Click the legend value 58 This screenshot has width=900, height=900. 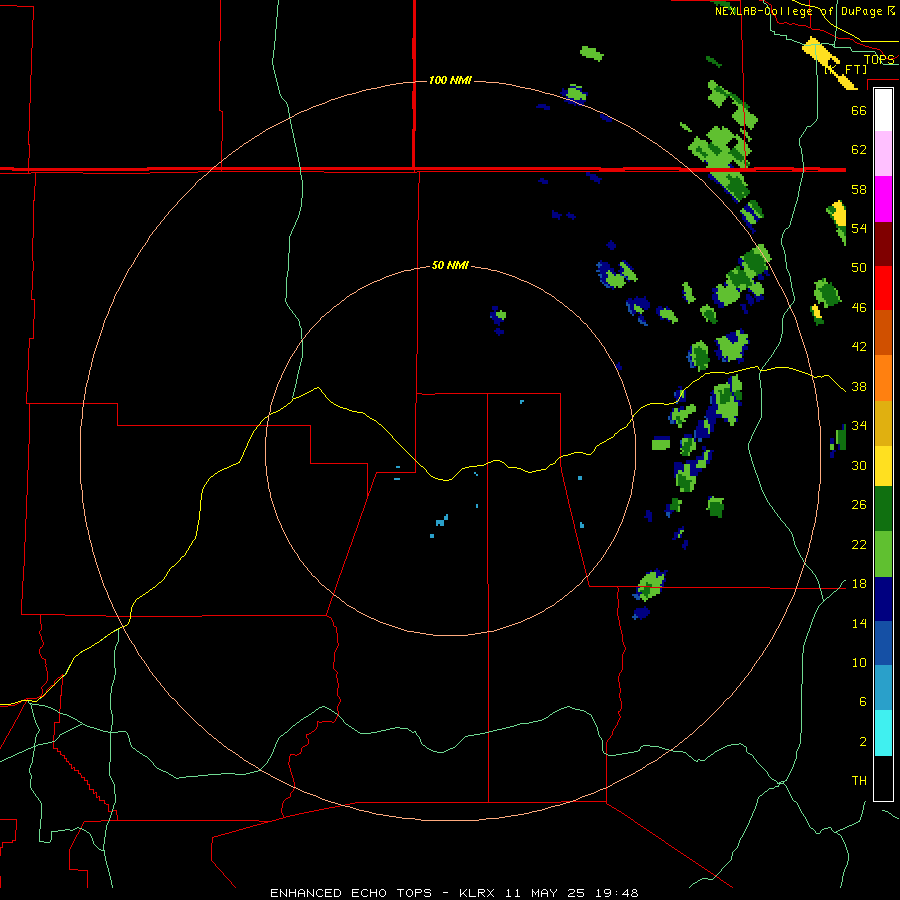(859, 189)
